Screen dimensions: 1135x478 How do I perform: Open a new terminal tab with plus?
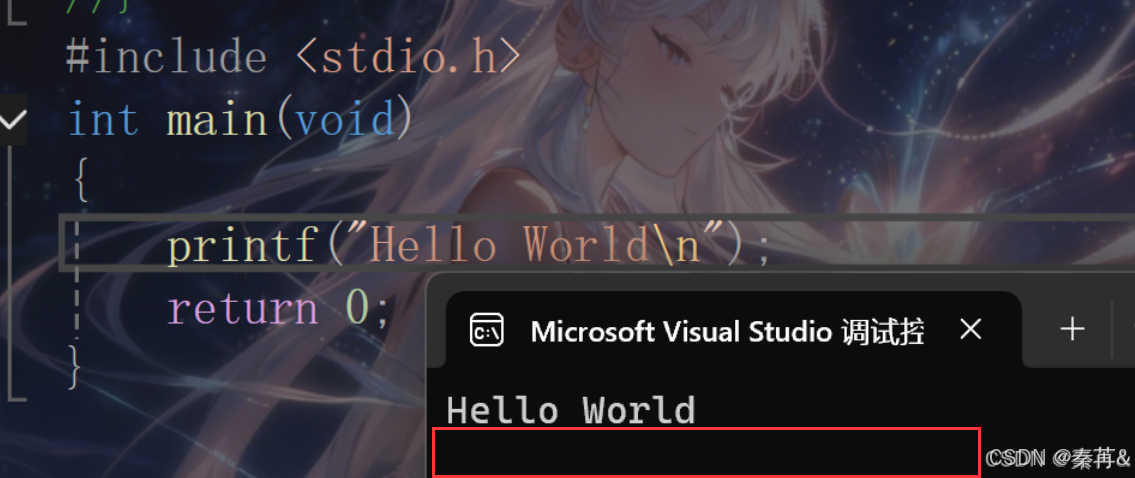tap(1071, 330)
